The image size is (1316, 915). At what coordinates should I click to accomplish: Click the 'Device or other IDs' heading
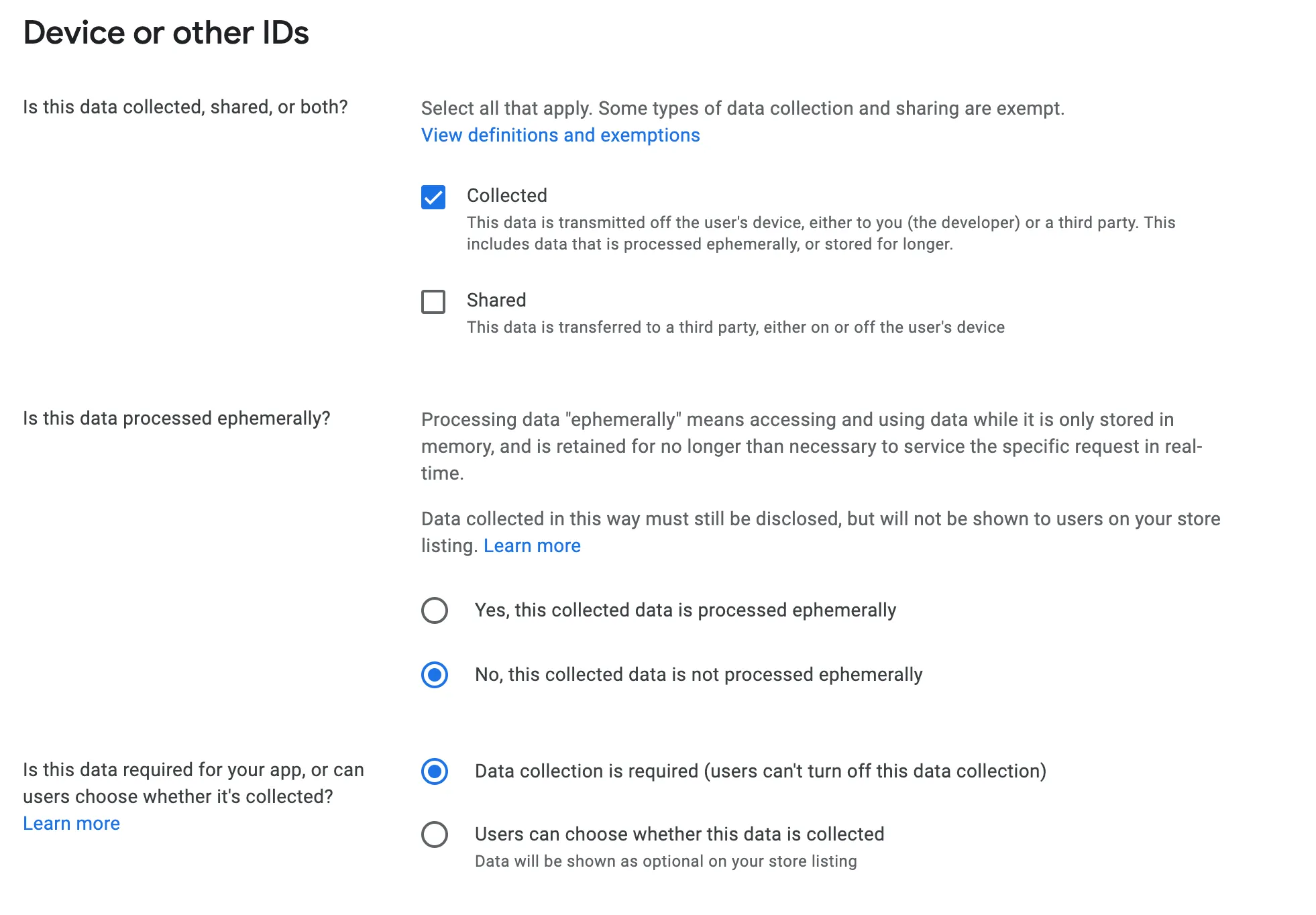(x=166, y=34)
